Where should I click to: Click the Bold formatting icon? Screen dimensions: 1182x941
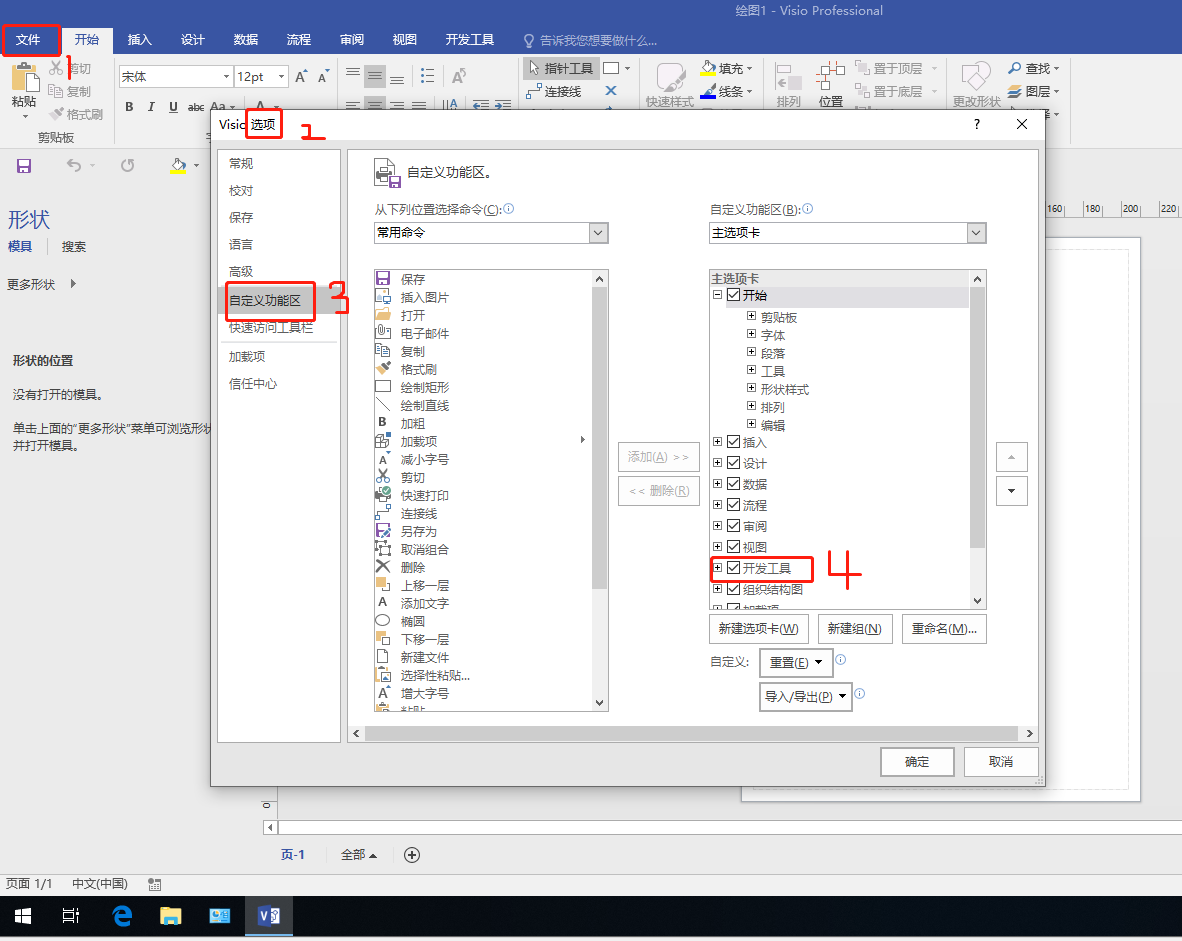(129, 107)
